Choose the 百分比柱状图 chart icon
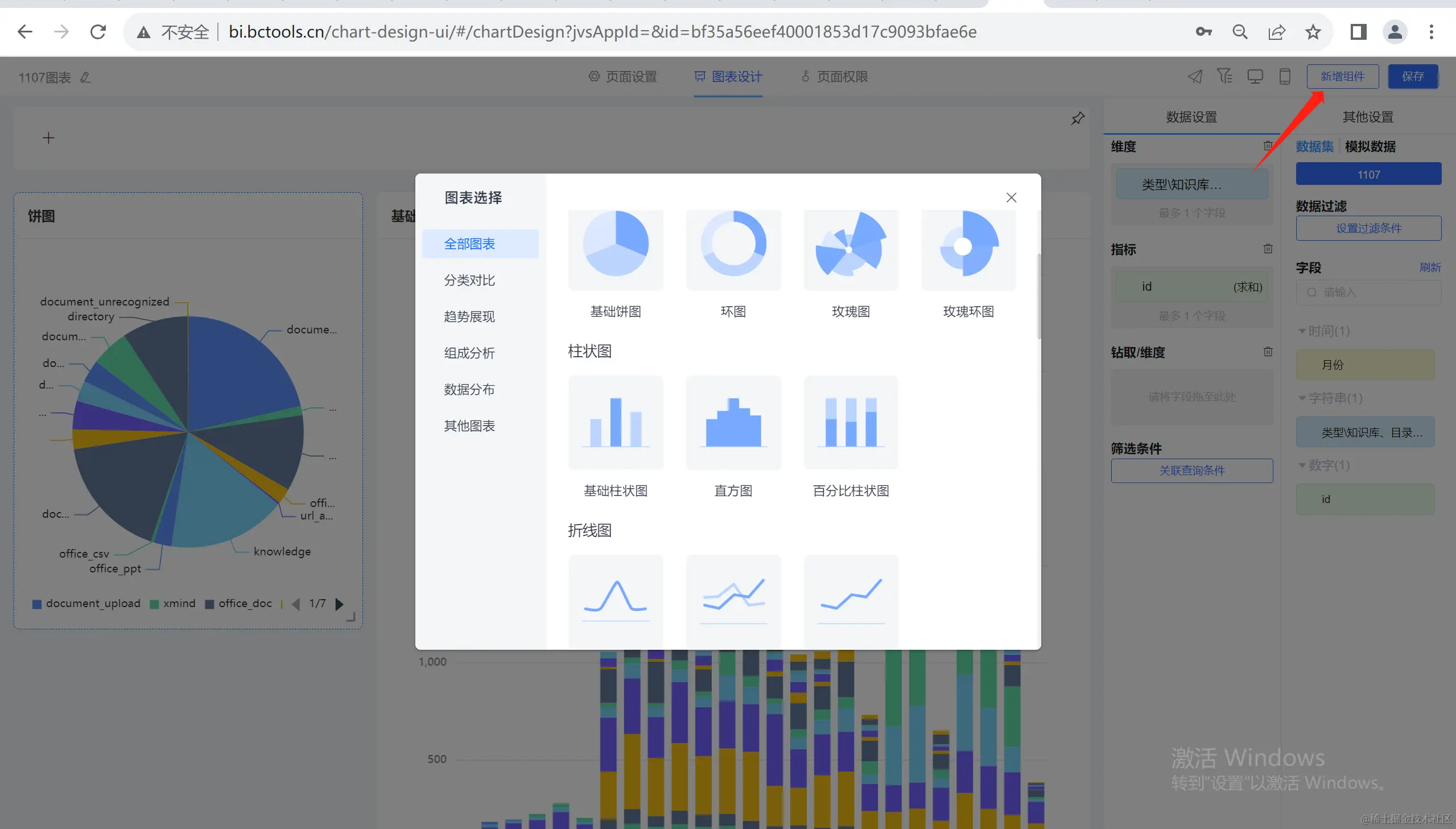Viewport: 1456px width, 829px height. (x=851, y=423)
